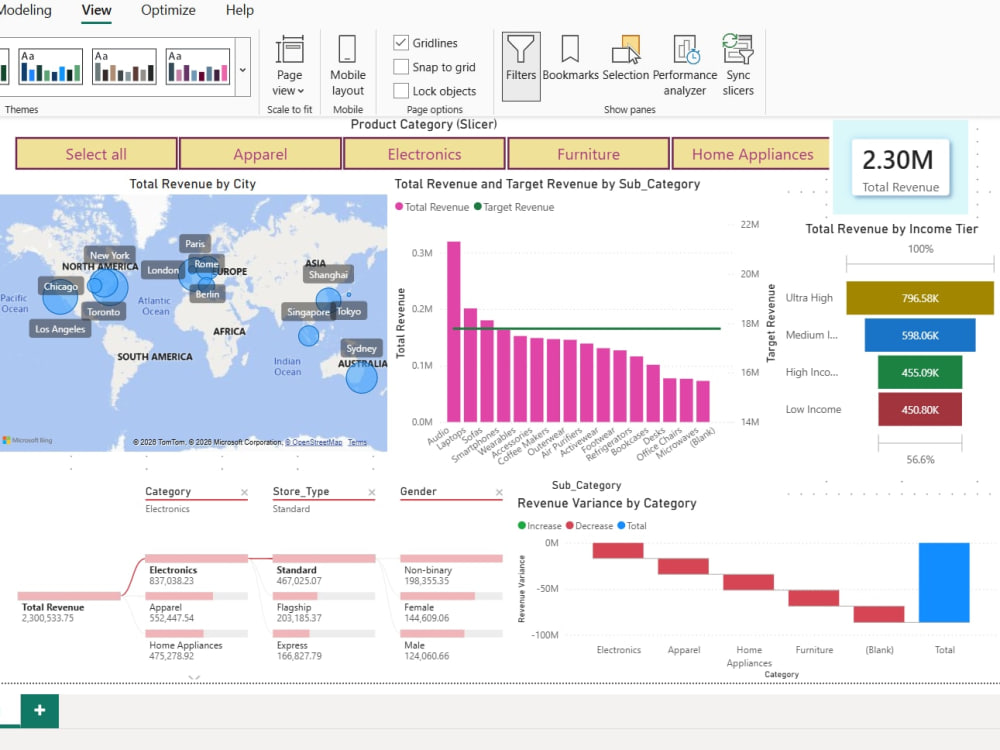This screenshot has width=1000, height=750.
Task: Apply the brown and gray bars theme
Action: (124, 66)
